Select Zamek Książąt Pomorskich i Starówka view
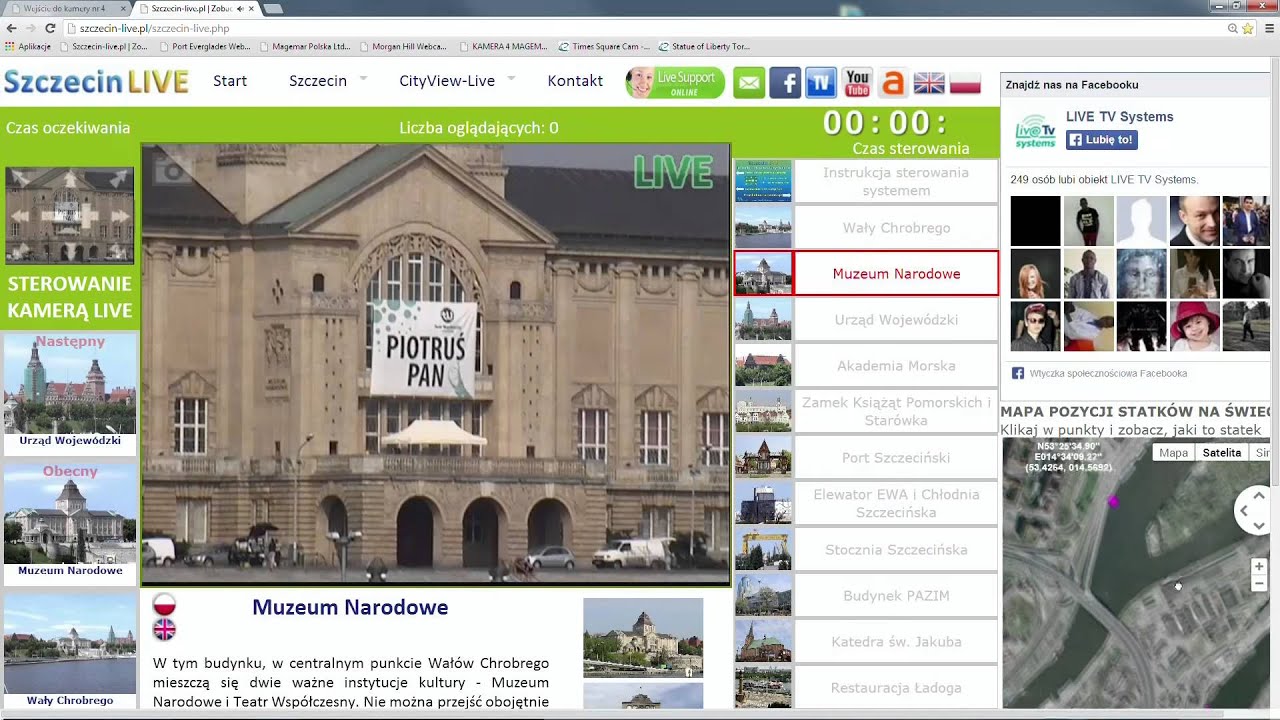The image size is (1280, 720). (896, 411)
